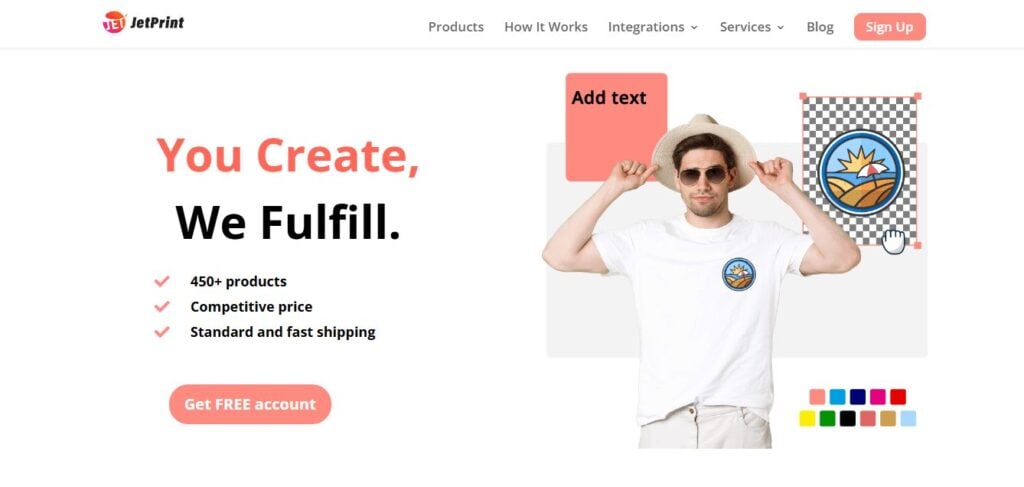This screenshot has height=487, width=1024.
Task: Expand the Integrations dropdown menu
Action: click(653, 27)
